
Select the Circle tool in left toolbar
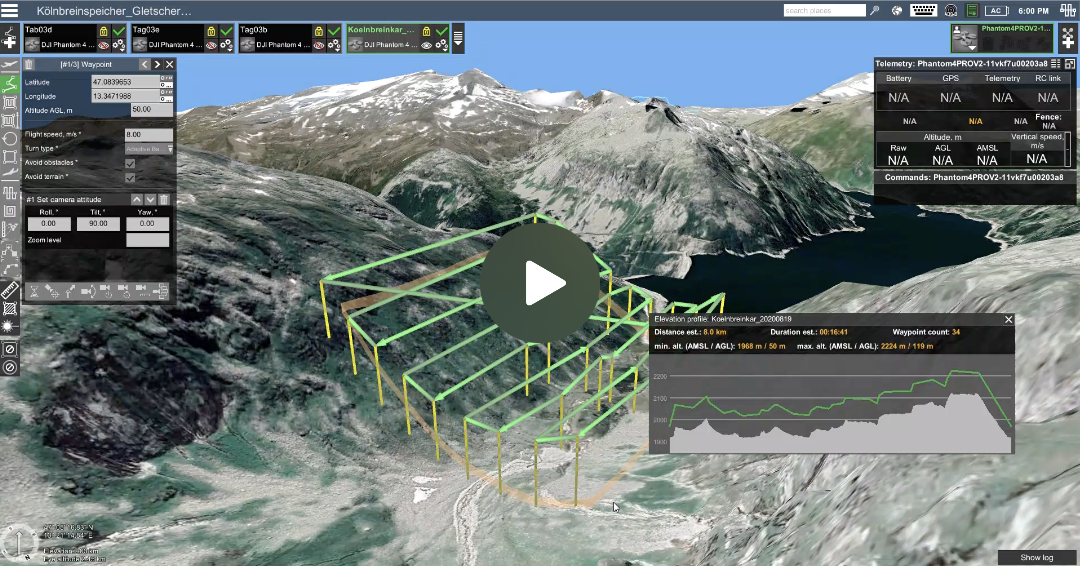[10, 139]
